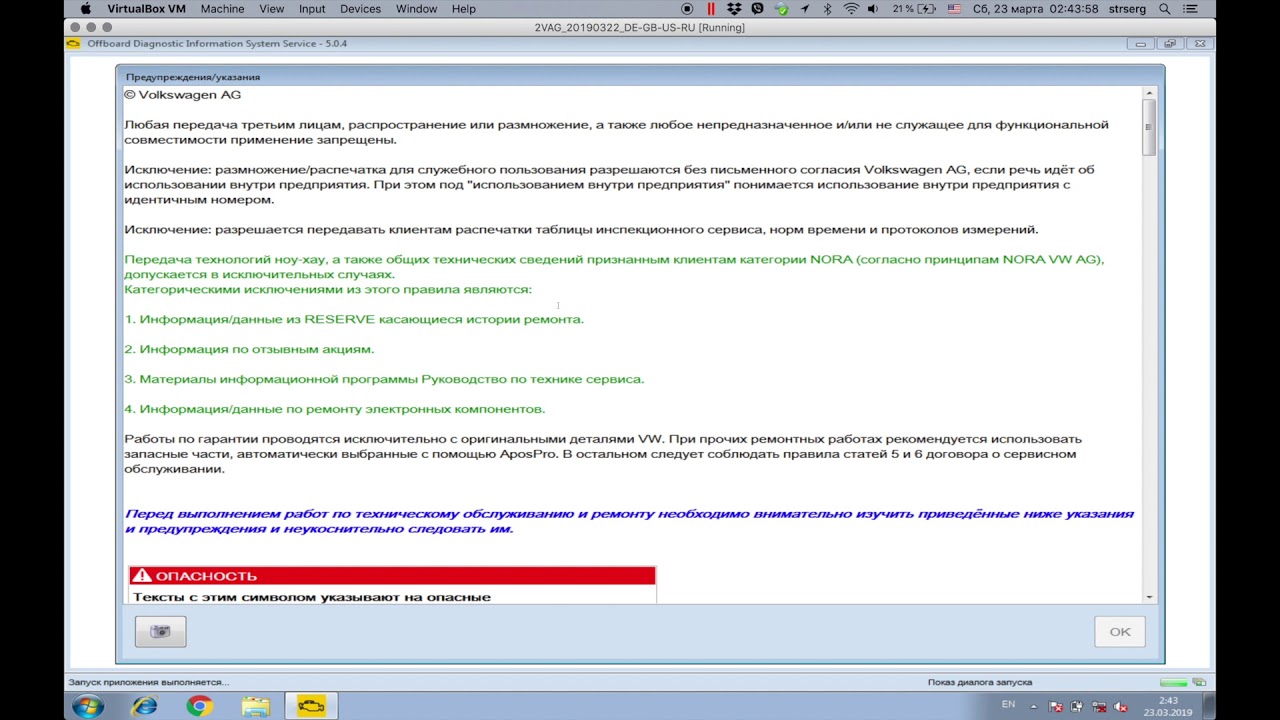Click the network status icon in the ODIS status bar
The width and height of the screenshot is (1280, 720).
[x=1201, y=682]
